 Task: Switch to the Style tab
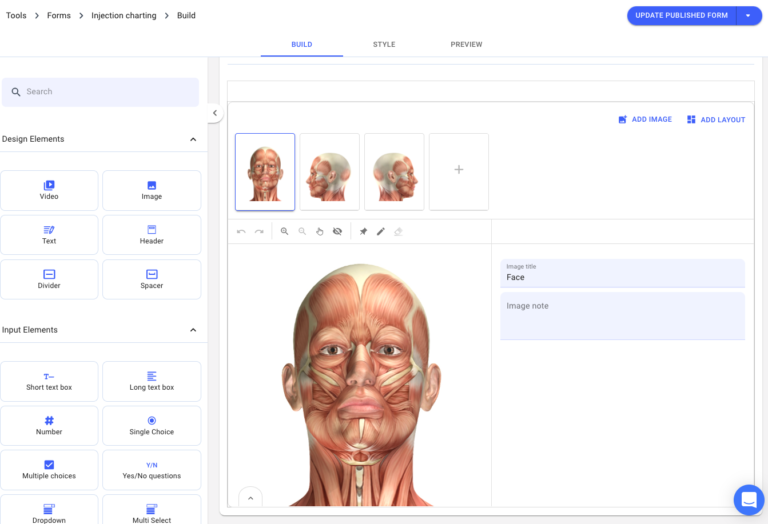point(384,45)
